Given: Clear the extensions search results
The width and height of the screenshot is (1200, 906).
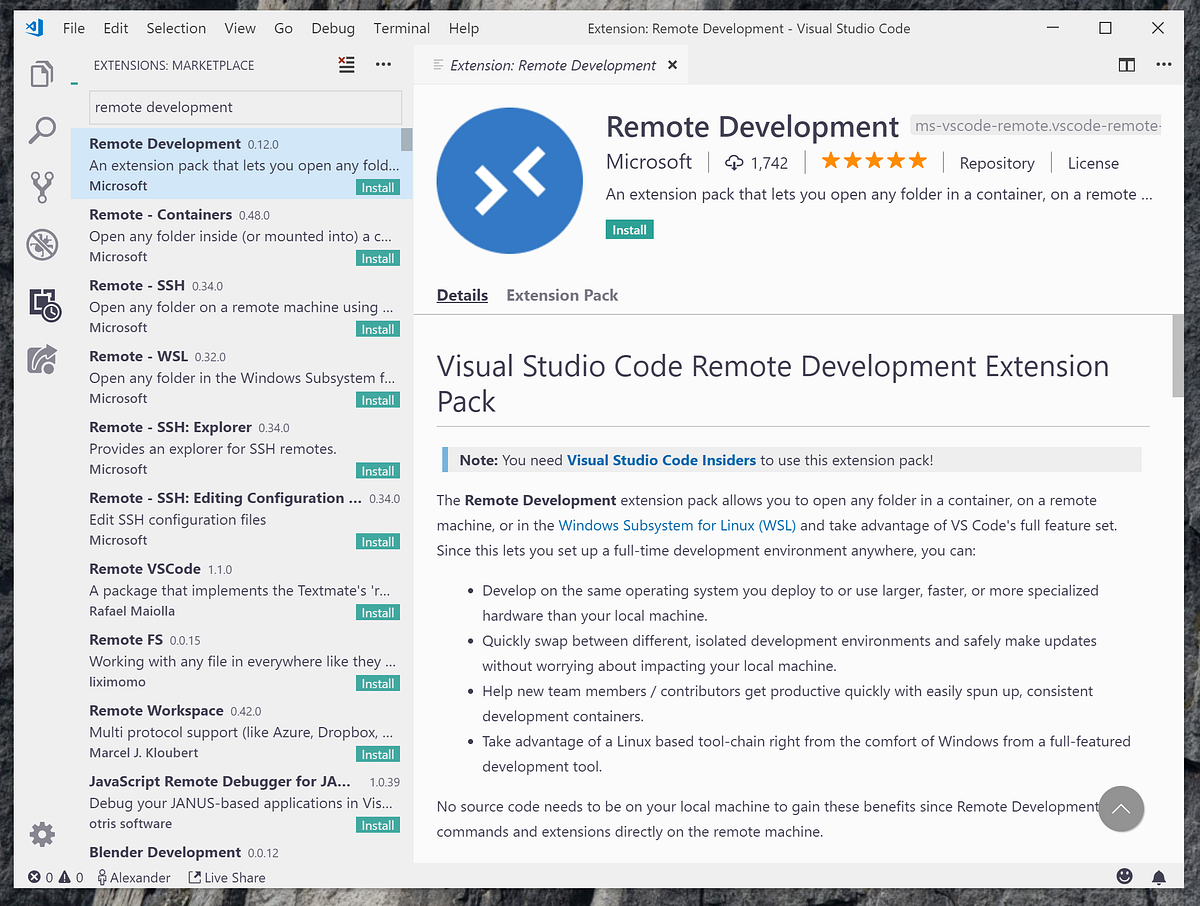Looking at the screenshot, I should 346,65.
